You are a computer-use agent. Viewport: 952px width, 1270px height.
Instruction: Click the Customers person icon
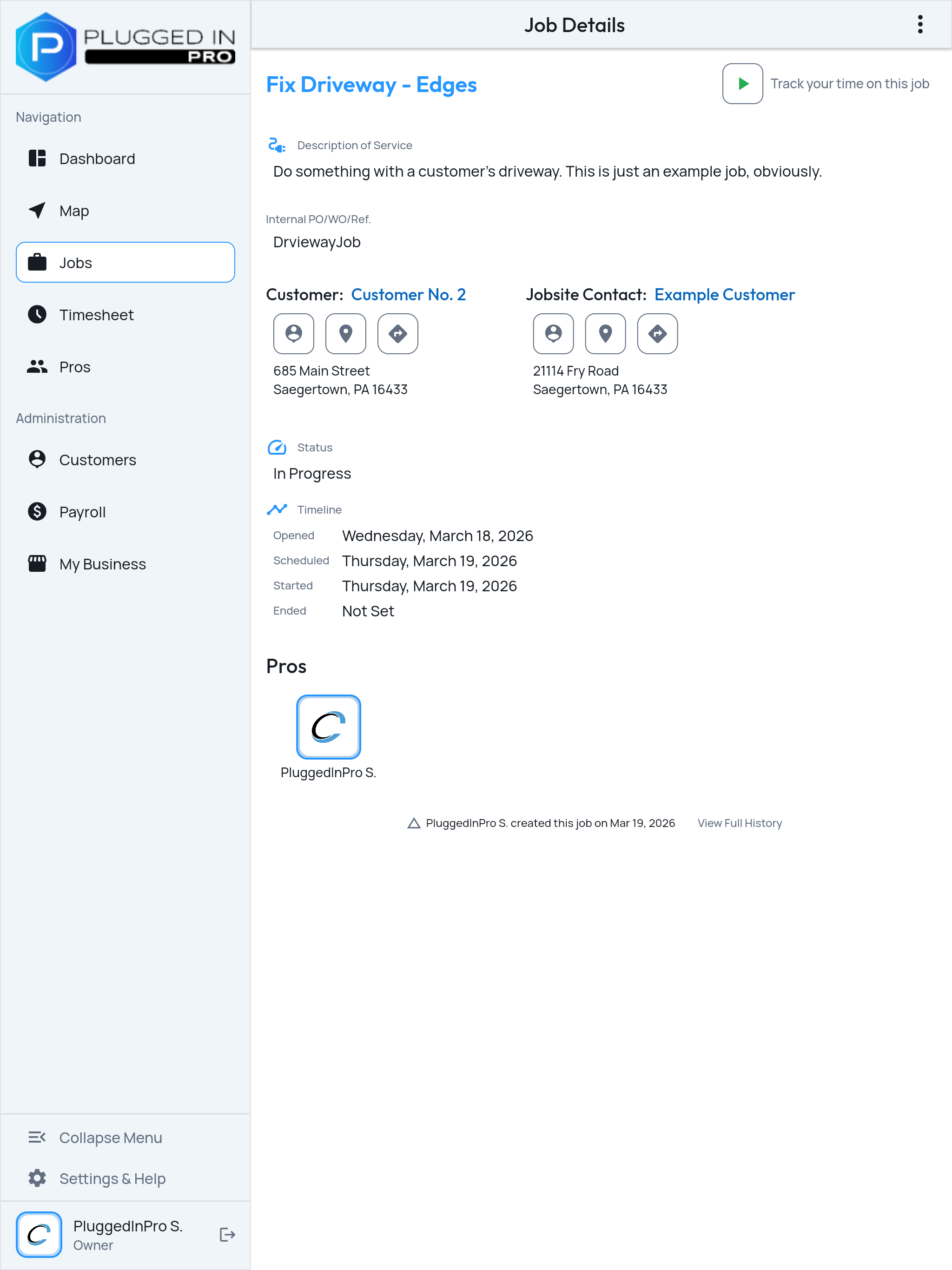coord(37,459)
